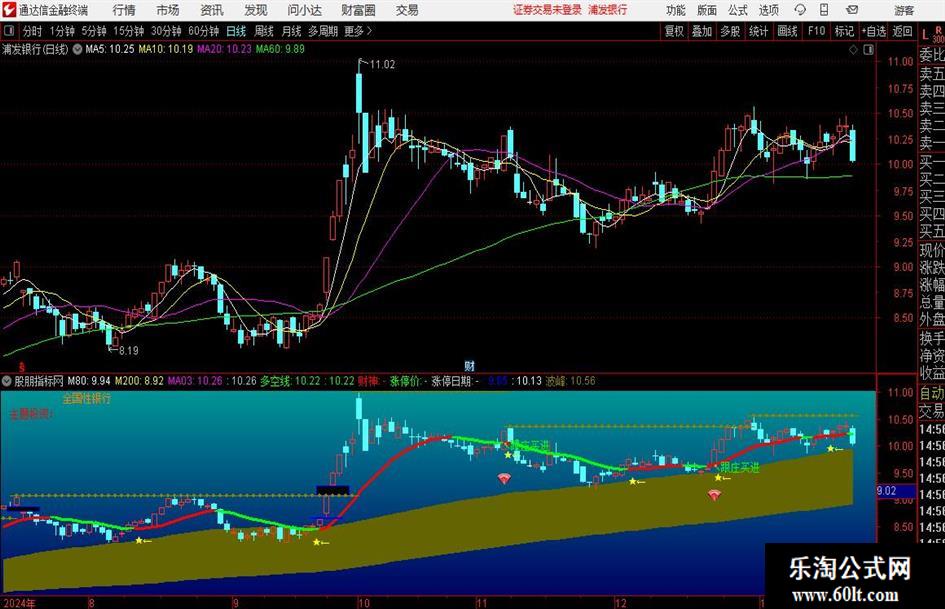945x609 pixels.
Task: Click the red fan signal icon near November
Action: tap(504, 479)
